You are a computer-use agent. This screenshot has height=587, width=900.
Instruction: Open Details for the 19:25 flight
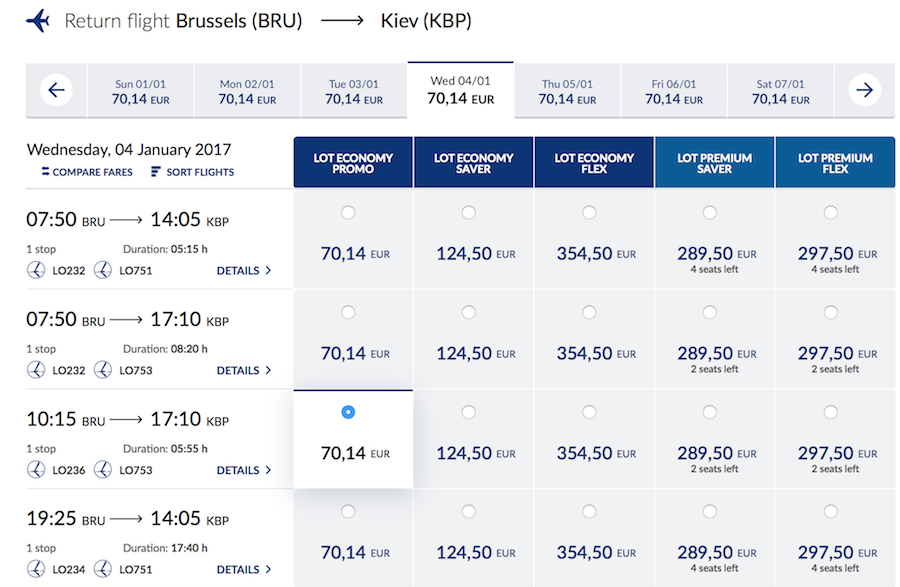point(243,570)
